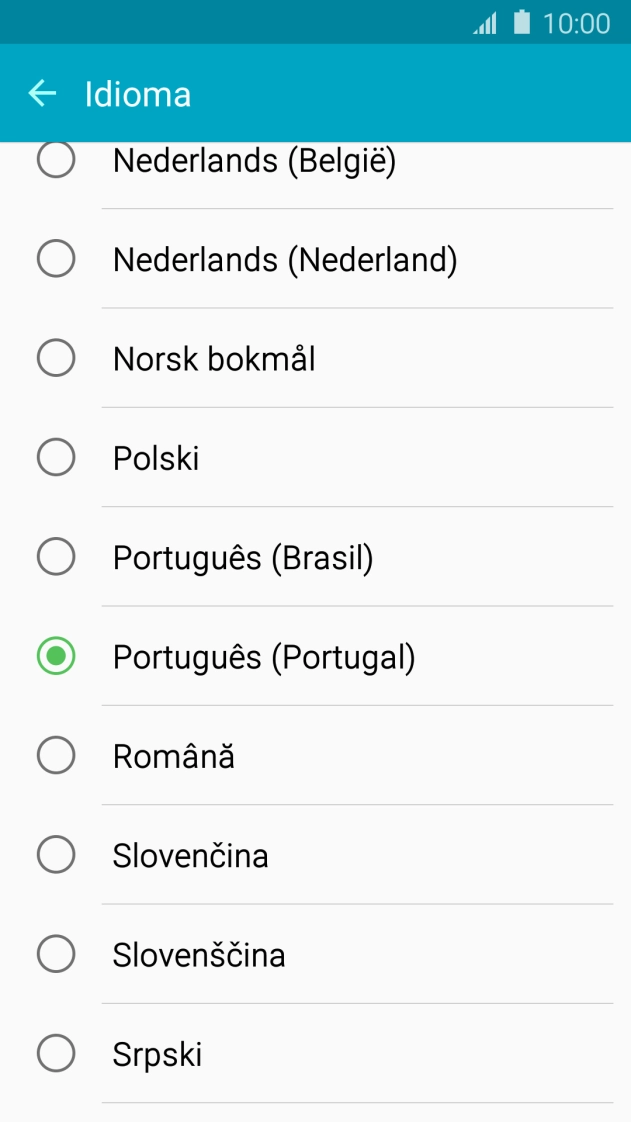
Task: Tap the Polski label text
Action: [155, 457]
